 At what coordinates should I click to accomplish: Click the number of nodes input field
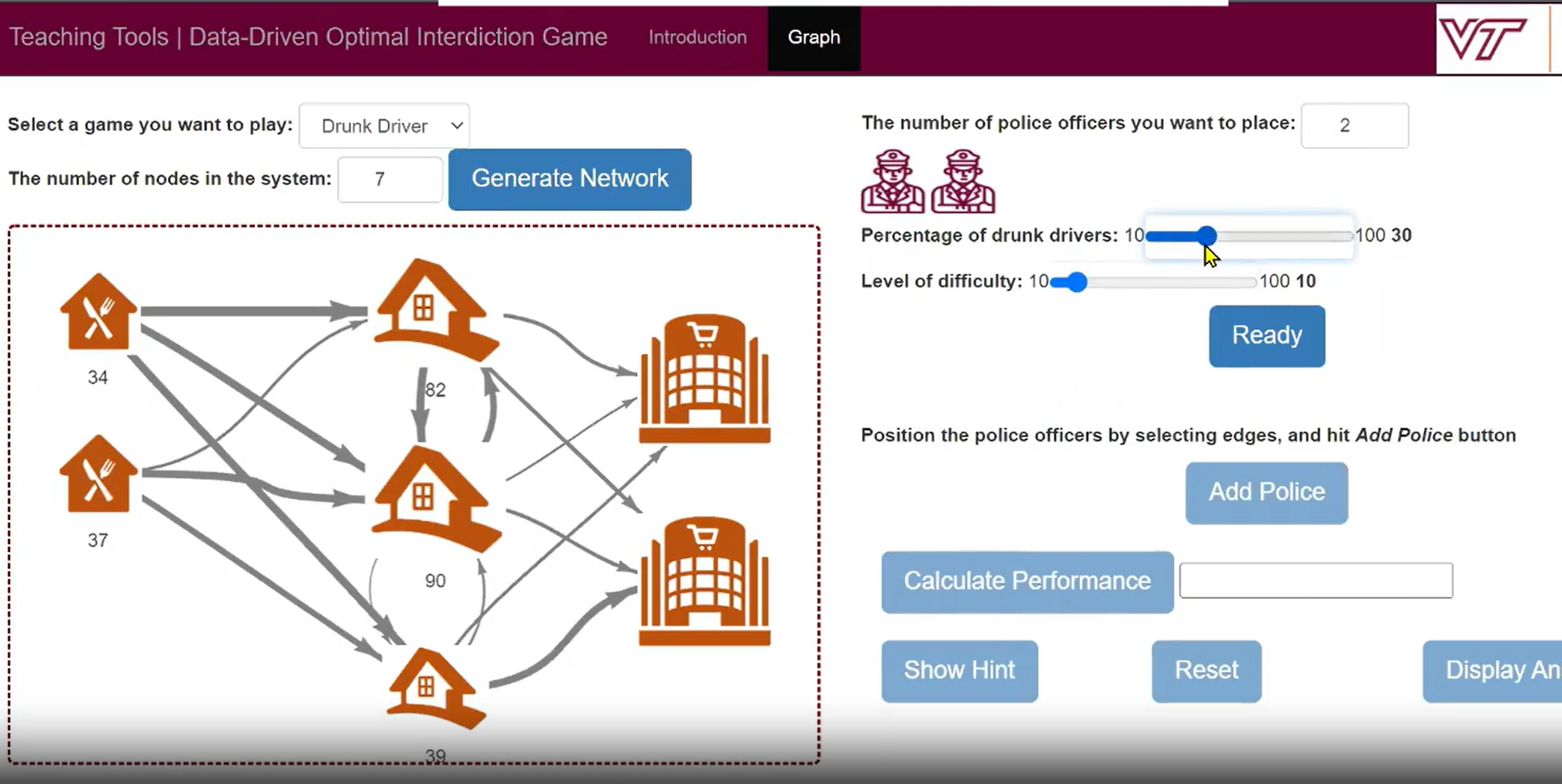[x=389, y=179]
